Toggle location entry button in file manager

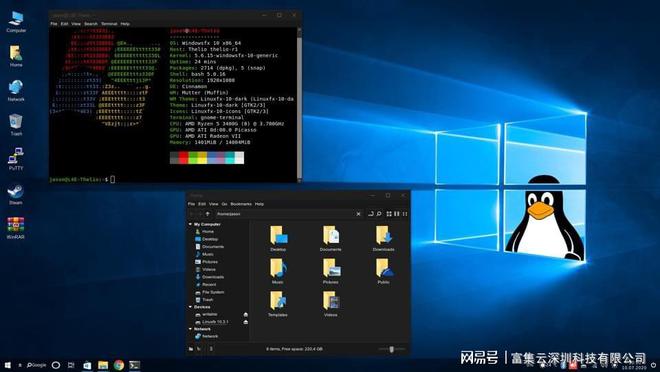pyautogui.click(x=371, y=214)
